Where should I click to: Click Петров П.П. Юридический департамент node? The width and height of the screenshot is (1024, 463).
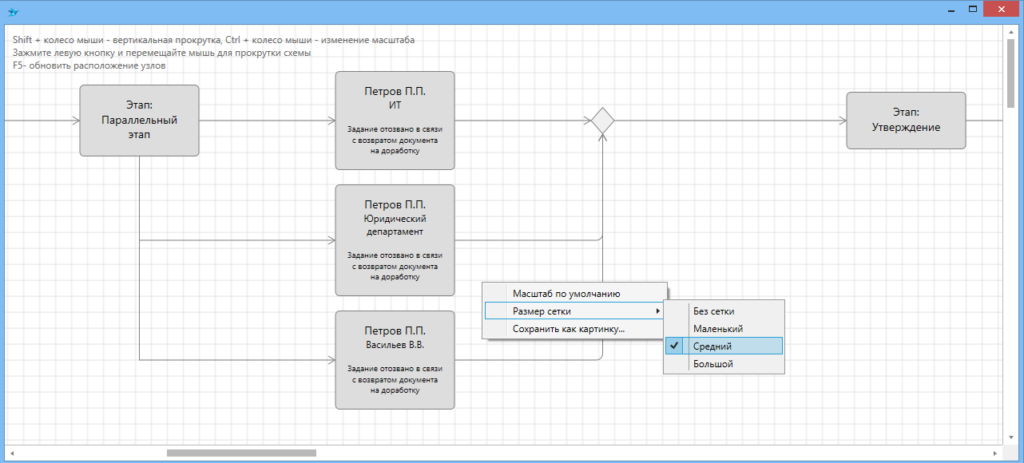pyautogui.click(x=395, y=240)
